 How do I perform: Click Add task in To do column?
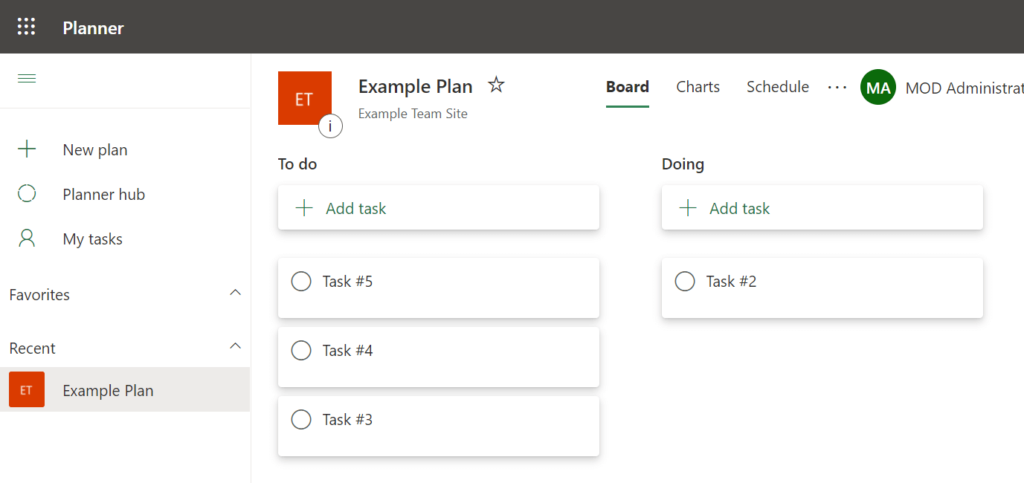coord(438,208)
